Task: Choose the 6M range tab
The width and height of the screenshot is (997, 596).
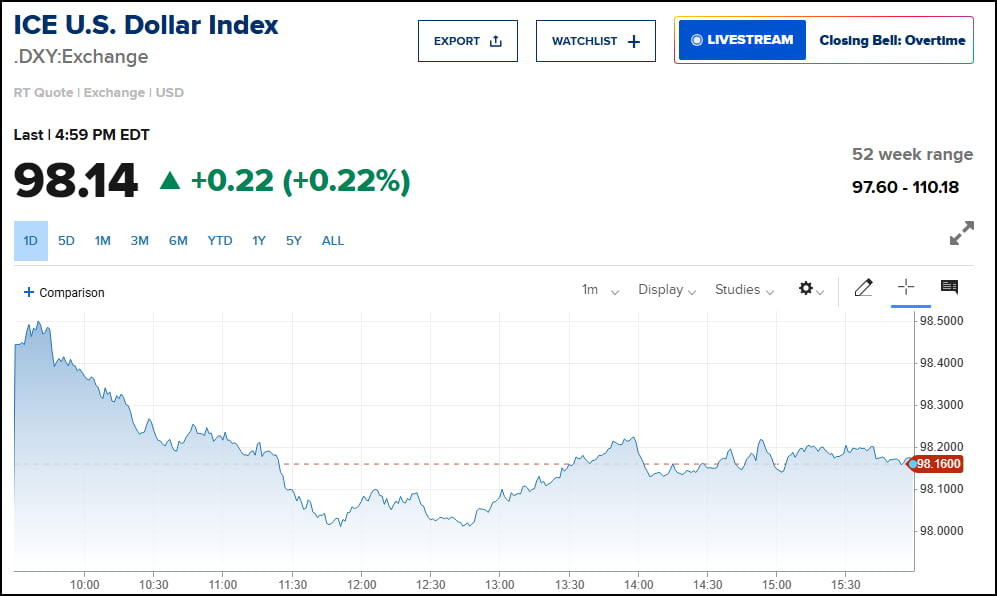Action: (178, 240)
